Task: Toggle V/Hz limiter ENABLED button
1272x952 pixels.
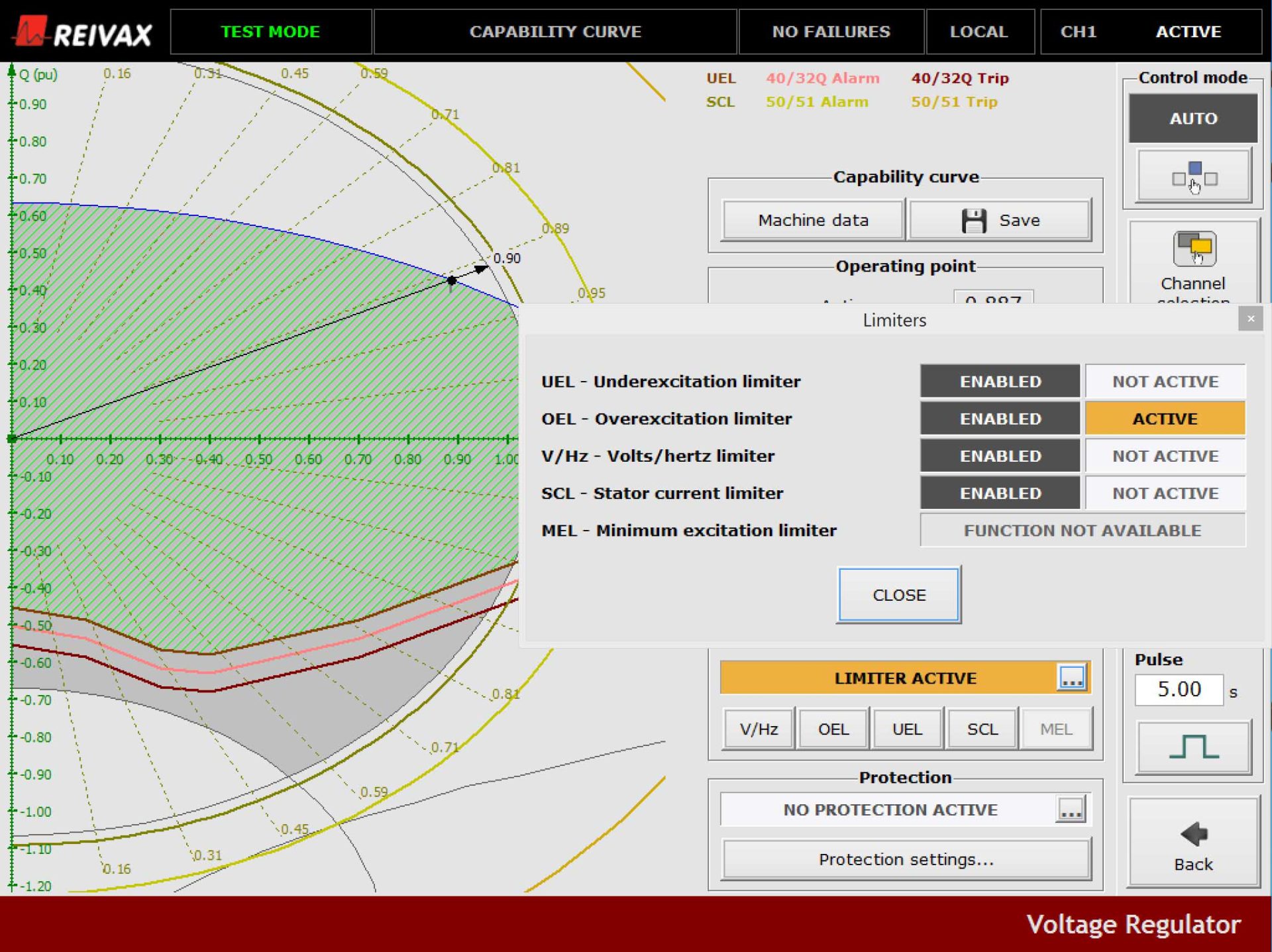Action: click(1000, 456)
